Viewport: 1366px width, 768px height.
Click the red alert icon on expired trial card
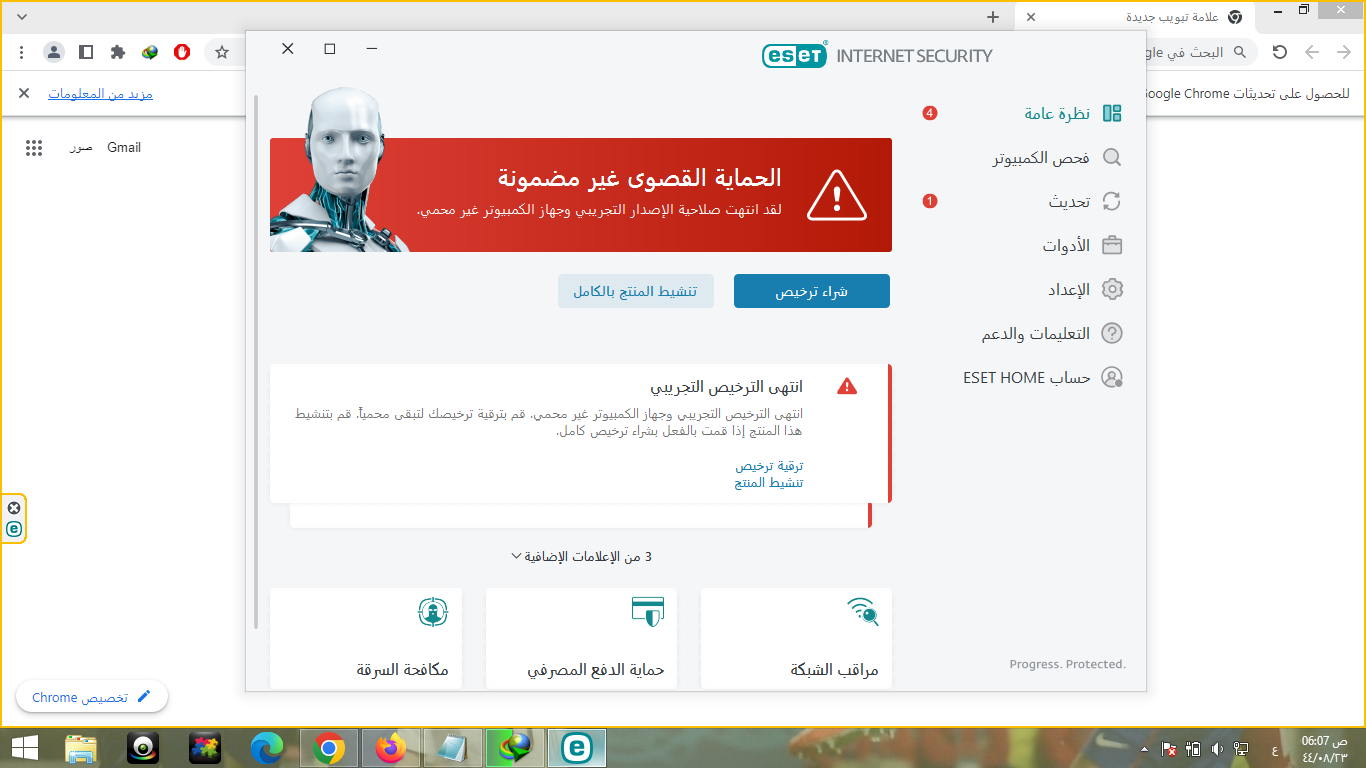847,386
